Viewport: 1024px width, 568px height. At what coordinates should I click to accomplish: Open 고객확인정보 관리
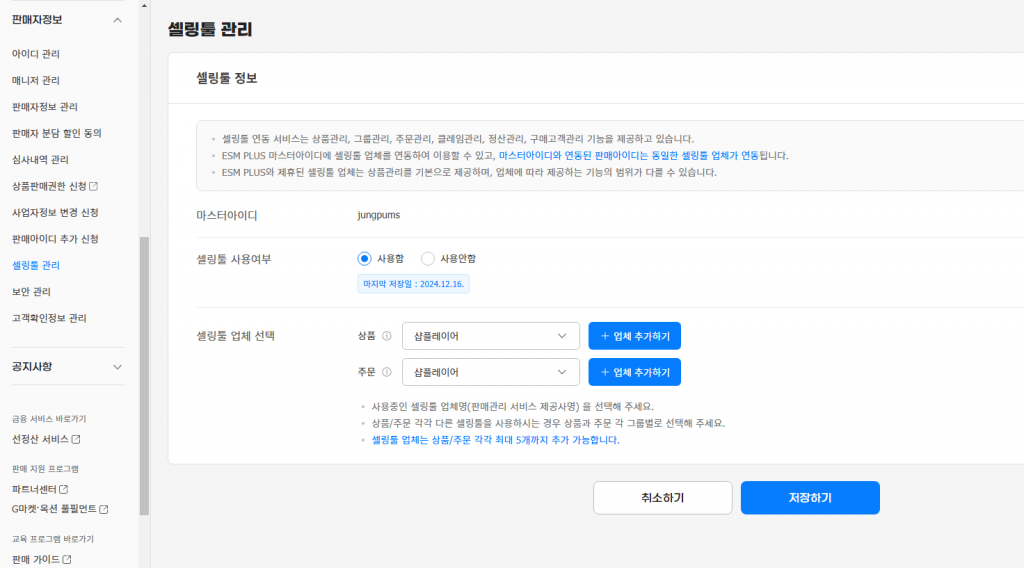coord(49,318)
